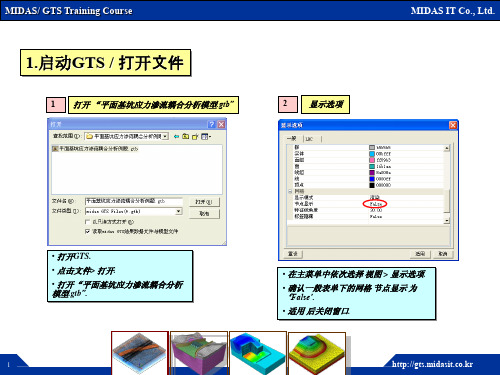This screenshot has height=375, width=500.
Task: Open the red-yellow mound contour thumbnail
Action: coord(317,353)
